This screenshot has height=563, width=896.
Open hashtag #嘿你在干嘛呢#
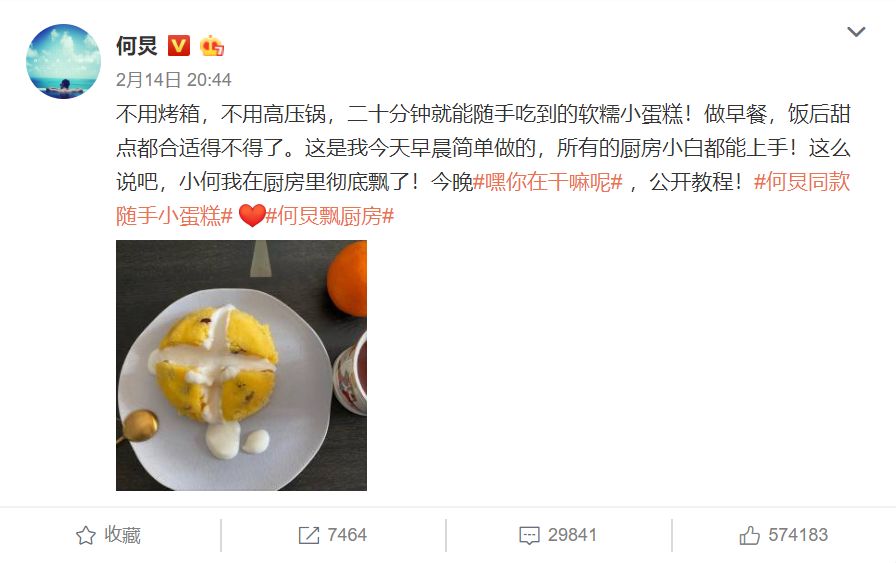tap(547, 182)
